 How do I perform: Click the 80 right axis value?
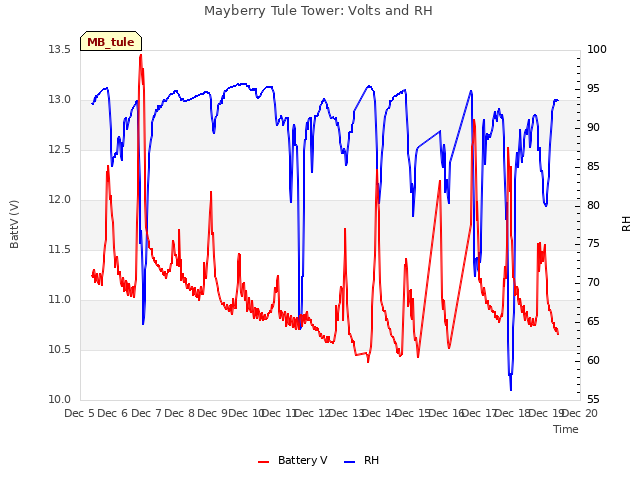tap(593, 205)
